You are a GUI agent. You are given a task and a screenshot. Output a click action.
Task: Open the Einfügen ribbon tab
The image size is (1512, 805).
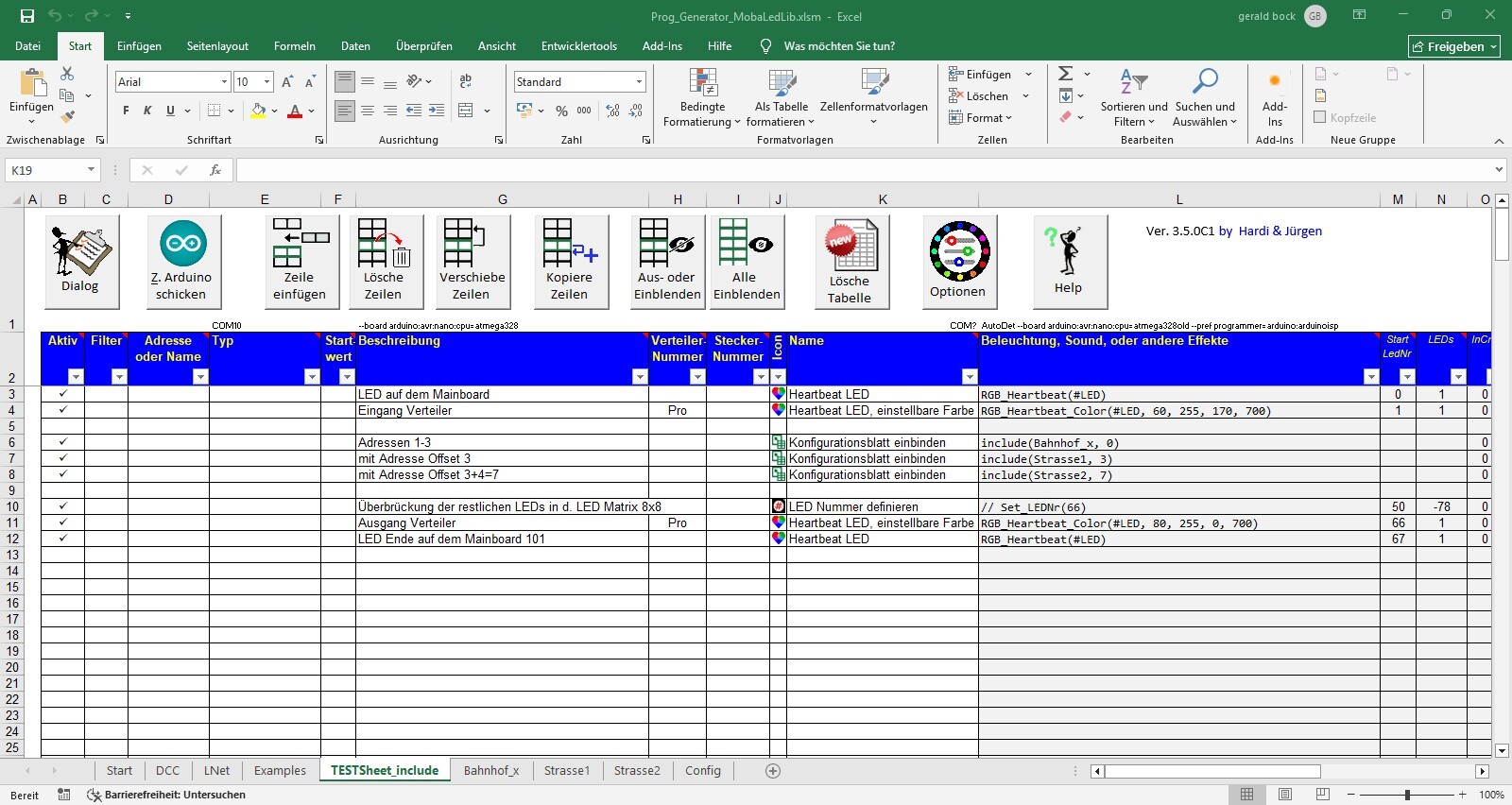tap(139, 46)
